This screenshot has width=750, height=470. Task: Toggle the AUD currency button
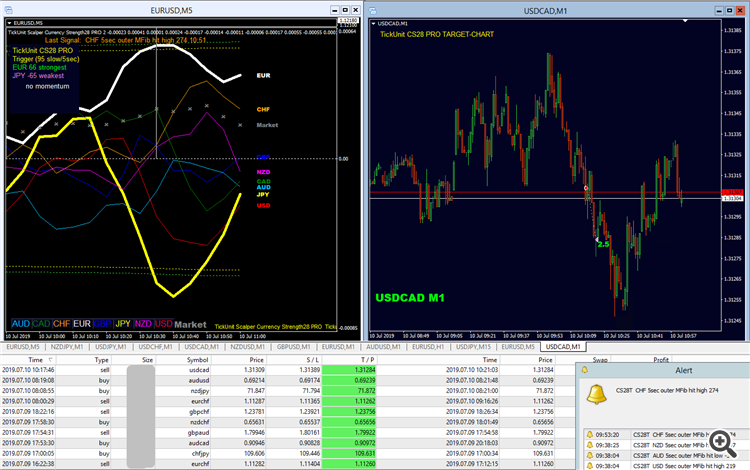21,324
